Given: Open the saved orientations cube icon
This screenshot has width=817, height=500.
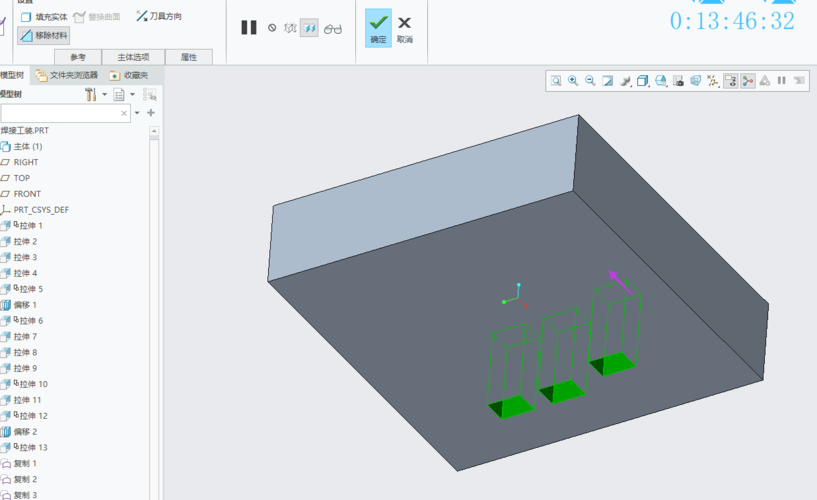Looking at the screenshot, I should point(643,81).
